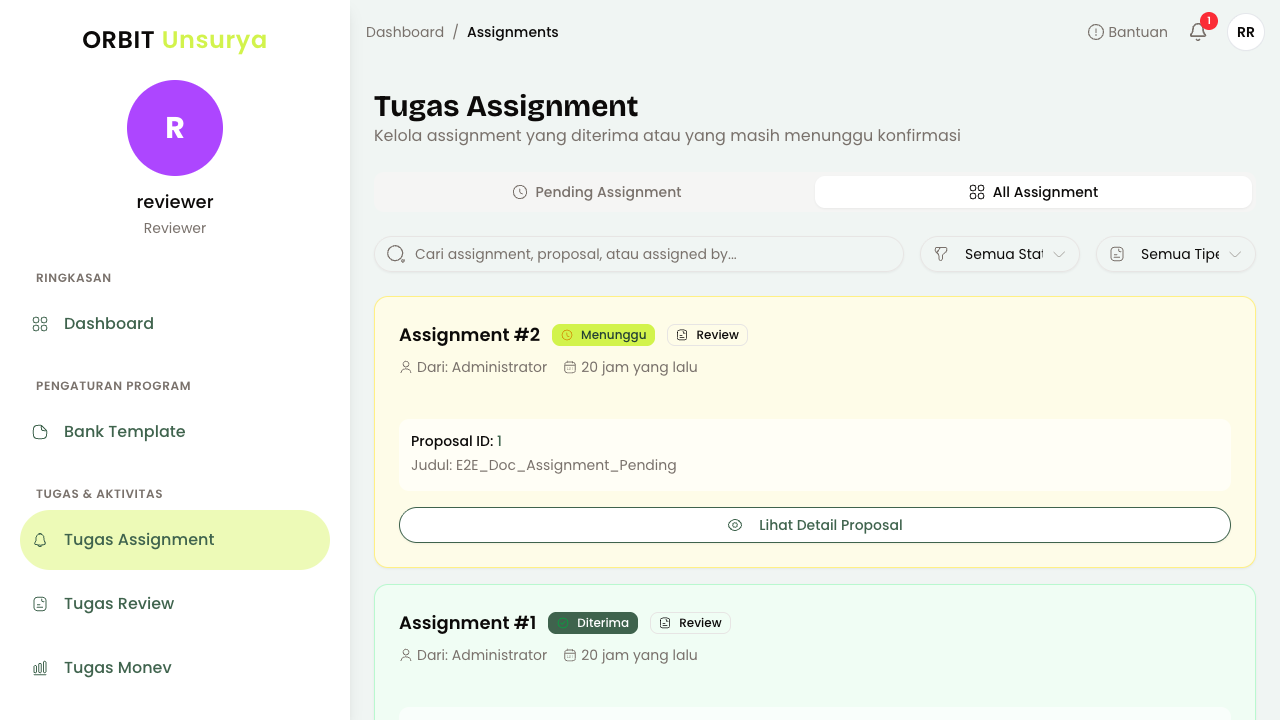Open the RR user avatar menu
The width and height of the screenshot is (1280, 720).
(1246, 32)
